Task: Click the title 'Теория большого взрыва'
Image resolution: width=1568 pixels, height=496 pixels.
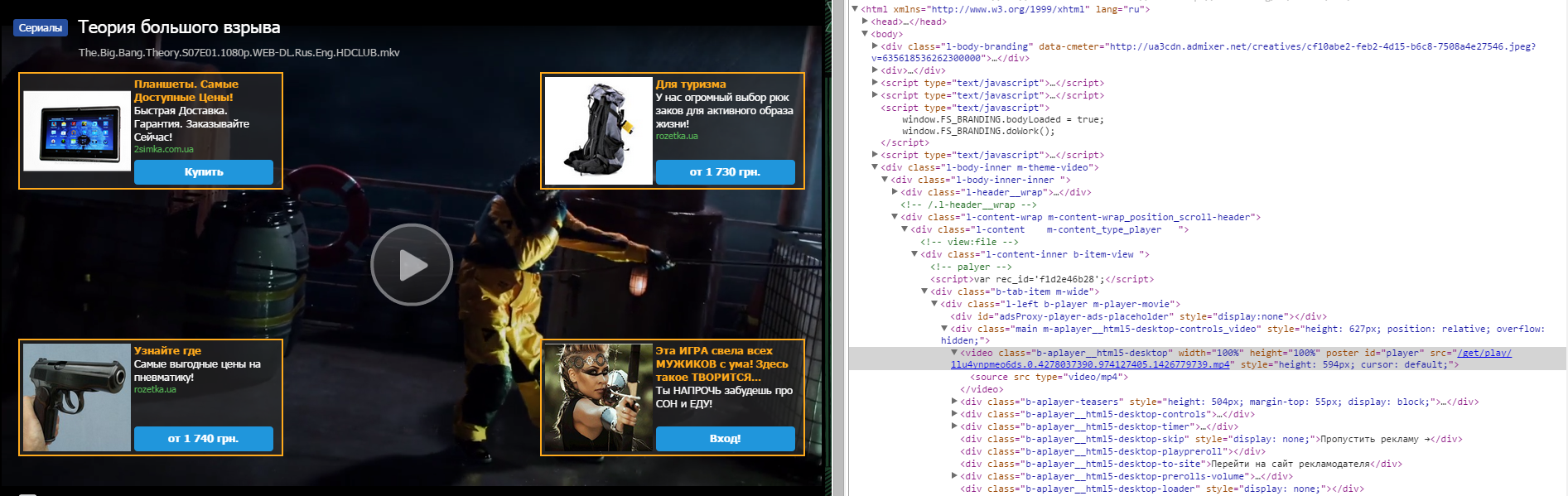Action: click(x=179, y=27)
